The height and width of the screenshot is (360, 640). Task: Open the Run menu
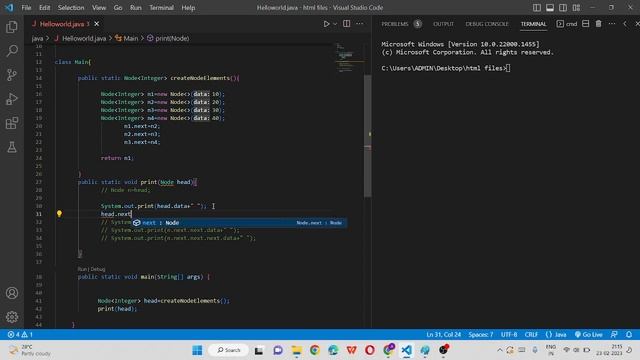136,8
